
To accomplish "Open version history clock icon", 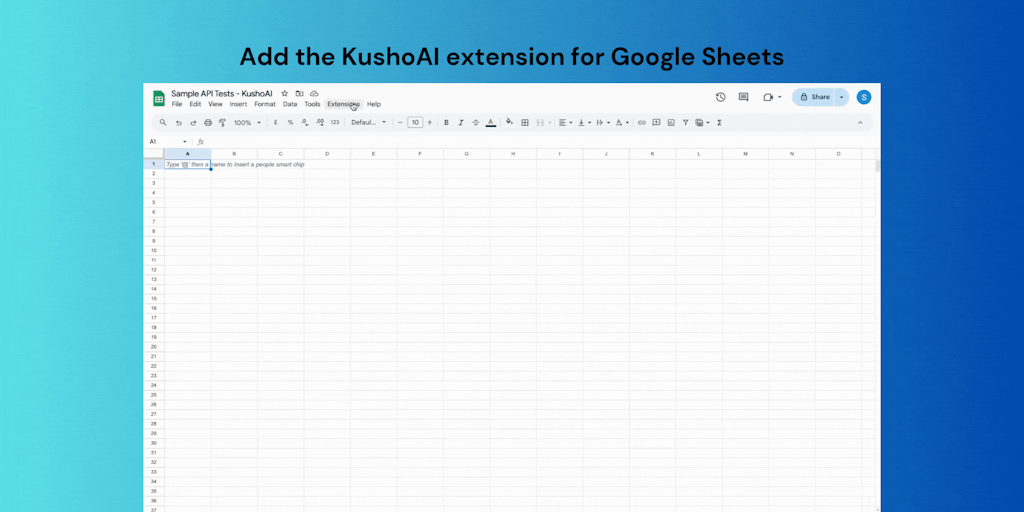I will pos(720,97).
